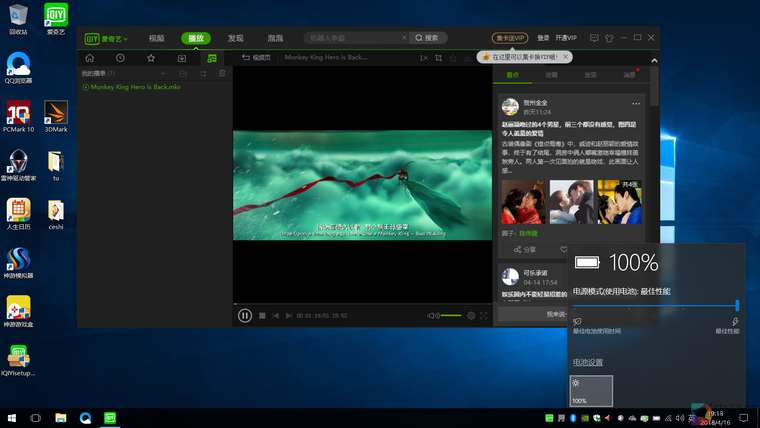Open the 3DMark desktop icon
The image size is (760, 428).
tap(56, 116)
